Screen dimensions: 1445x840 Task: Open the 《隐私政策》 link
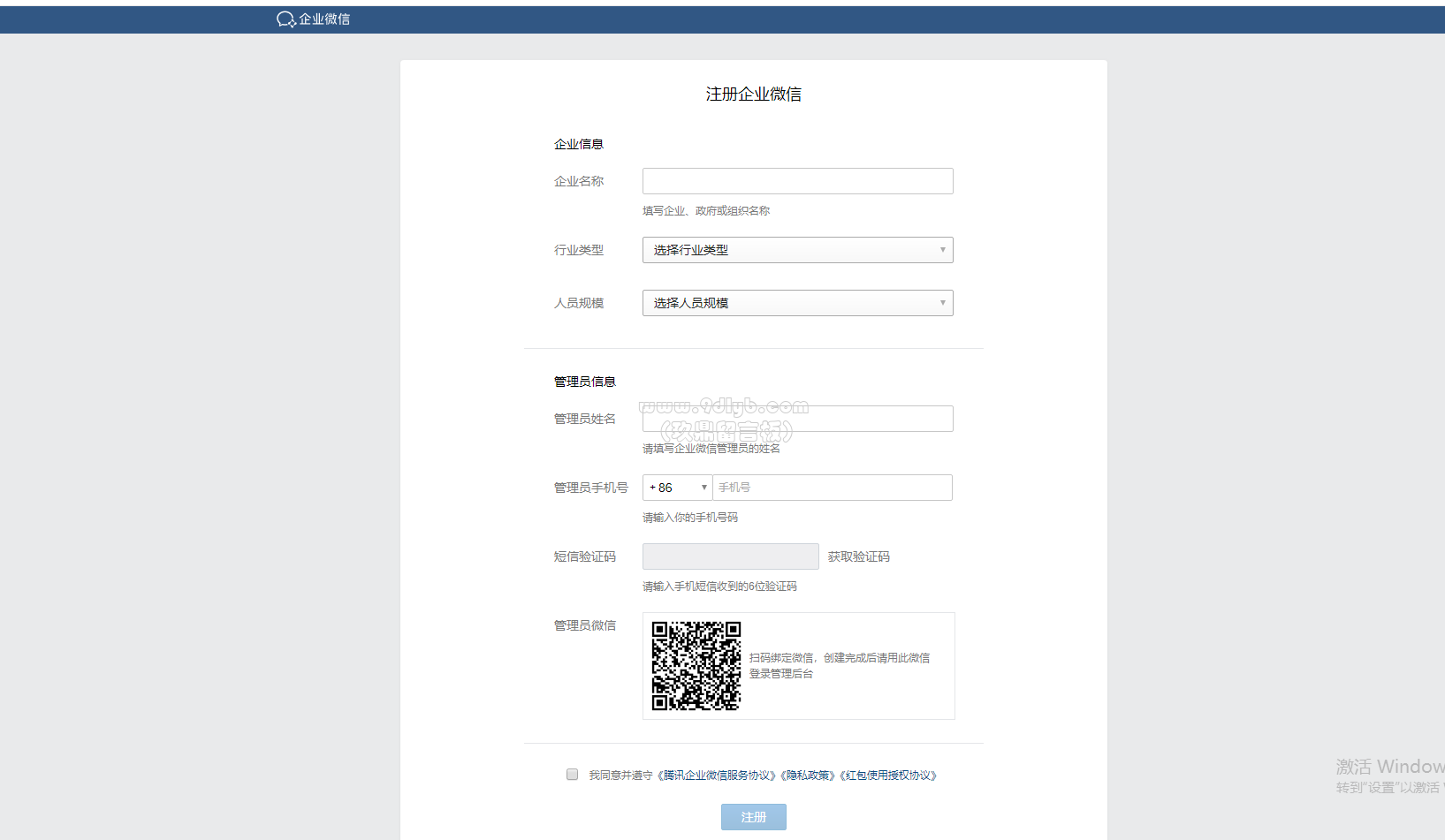pyautogui.click(x=809, y=776)
